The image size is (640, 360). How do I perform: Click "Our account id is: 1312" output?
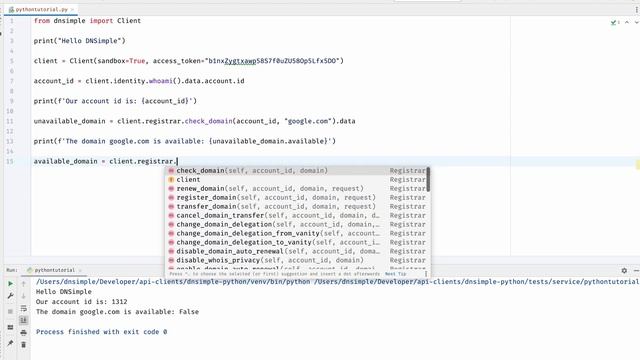tap(82, 302)
